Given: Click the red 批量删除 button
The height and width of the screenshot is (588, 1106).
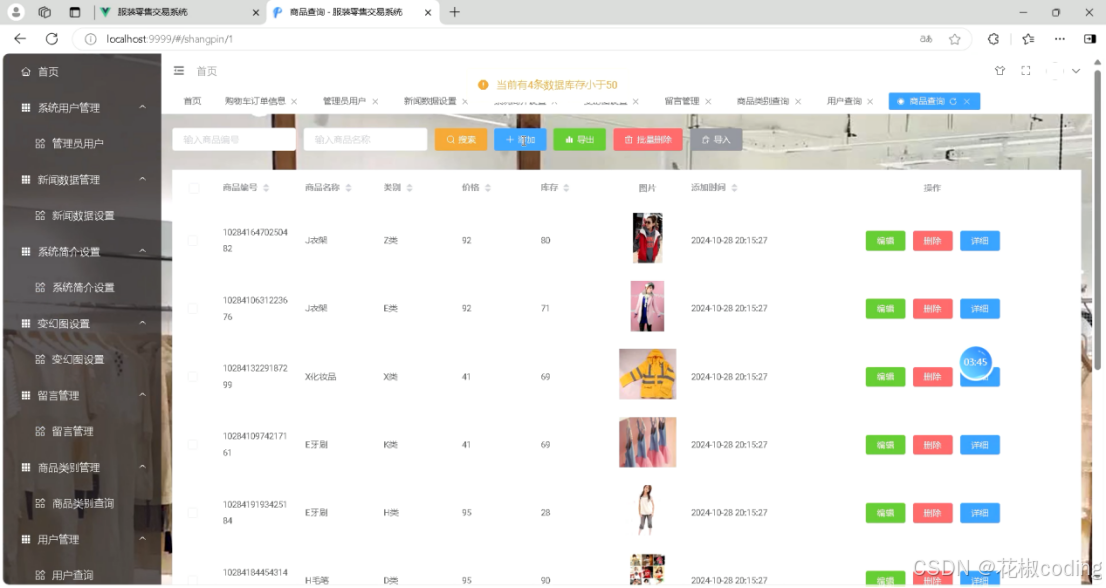Looking at the screenshot, I should 648,140.
